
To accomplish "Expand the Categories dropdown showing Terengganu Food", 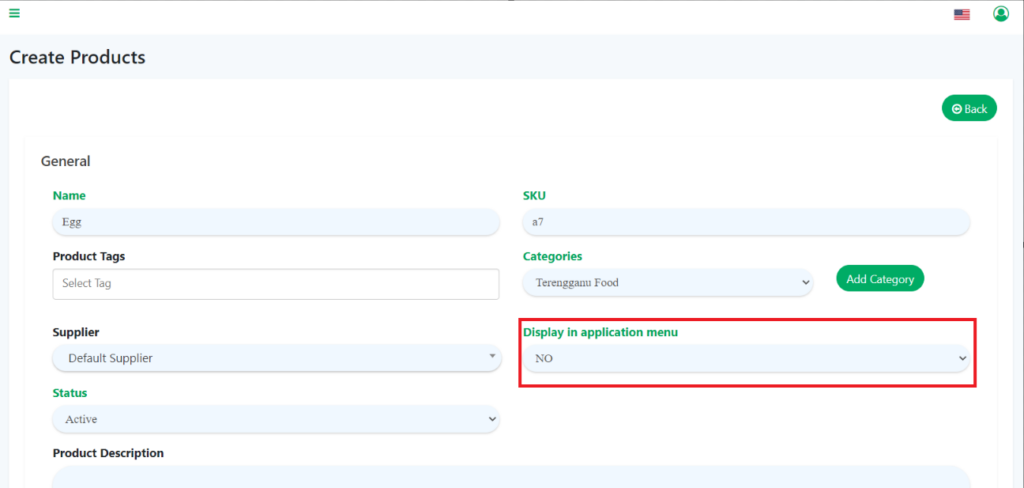I will 668,283.
